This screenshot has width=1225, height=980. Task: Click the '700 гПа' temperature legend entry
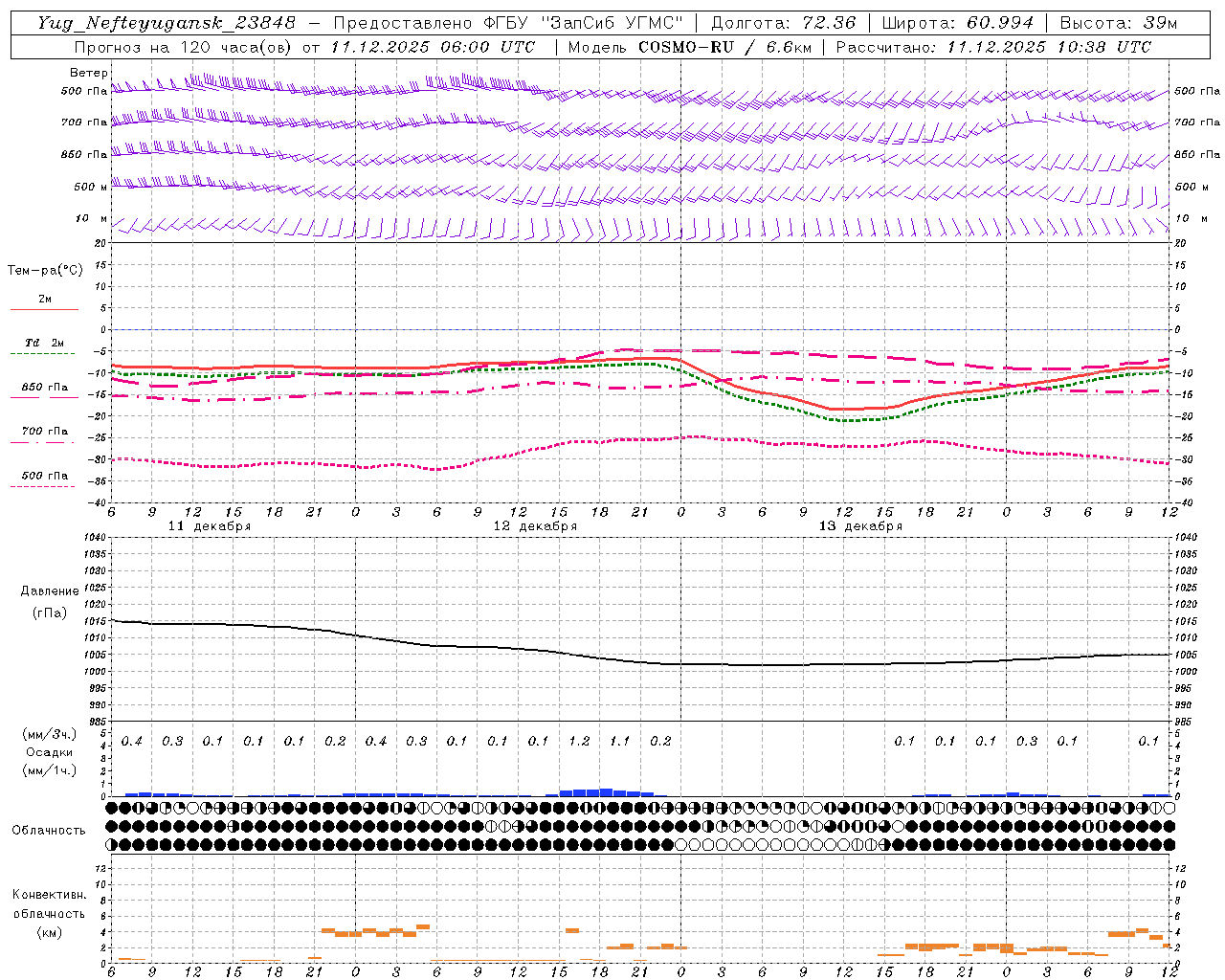click(x=45, y=432)
